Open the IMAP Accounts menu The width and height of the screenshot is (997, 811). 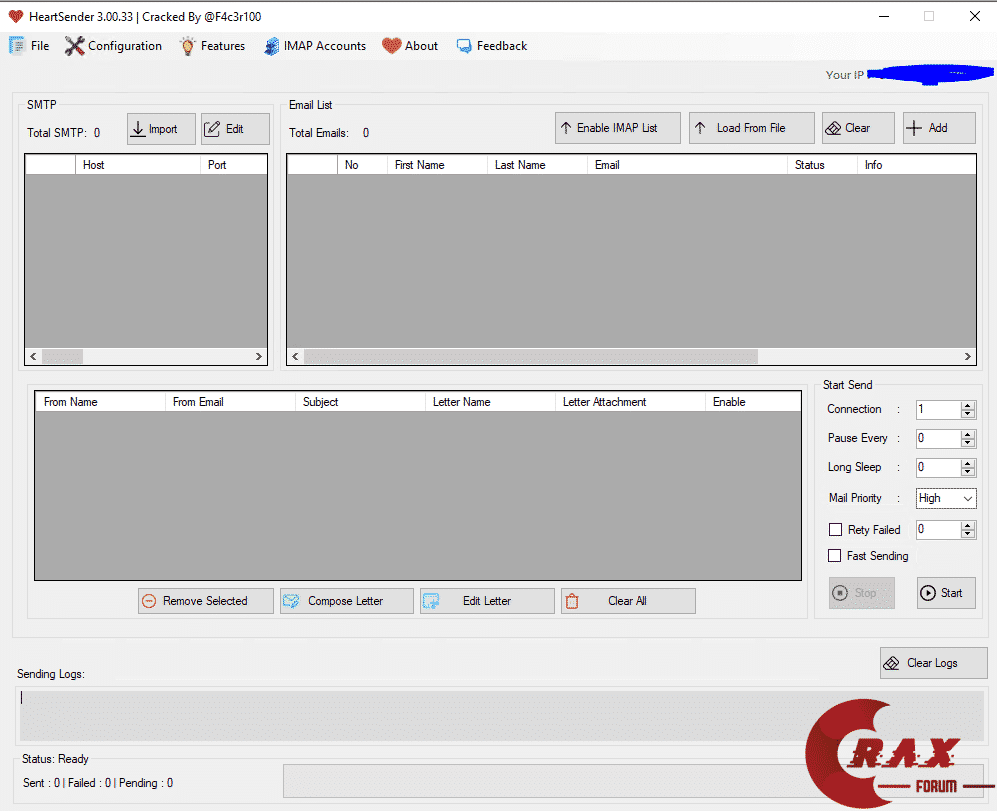click(x=315, y=46)
